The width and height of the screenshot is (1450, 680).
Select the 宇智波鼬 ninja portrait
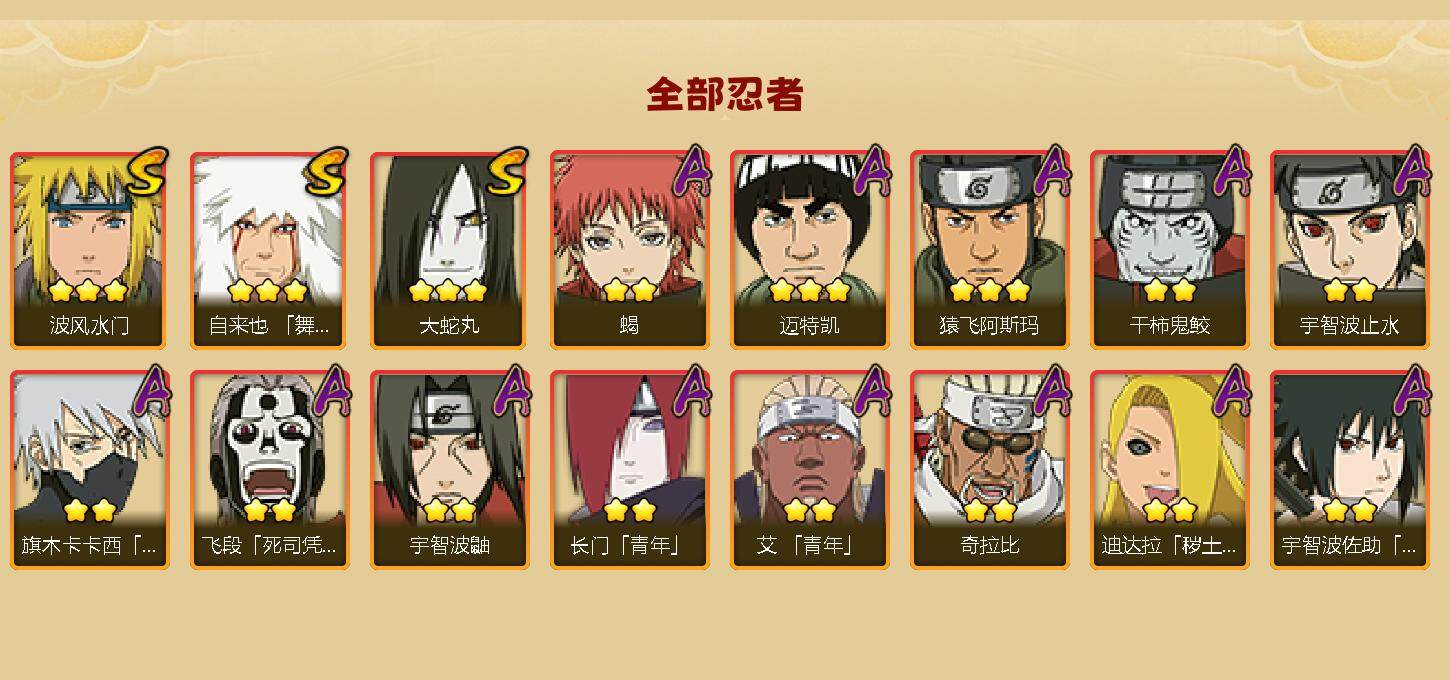(450, 470)
